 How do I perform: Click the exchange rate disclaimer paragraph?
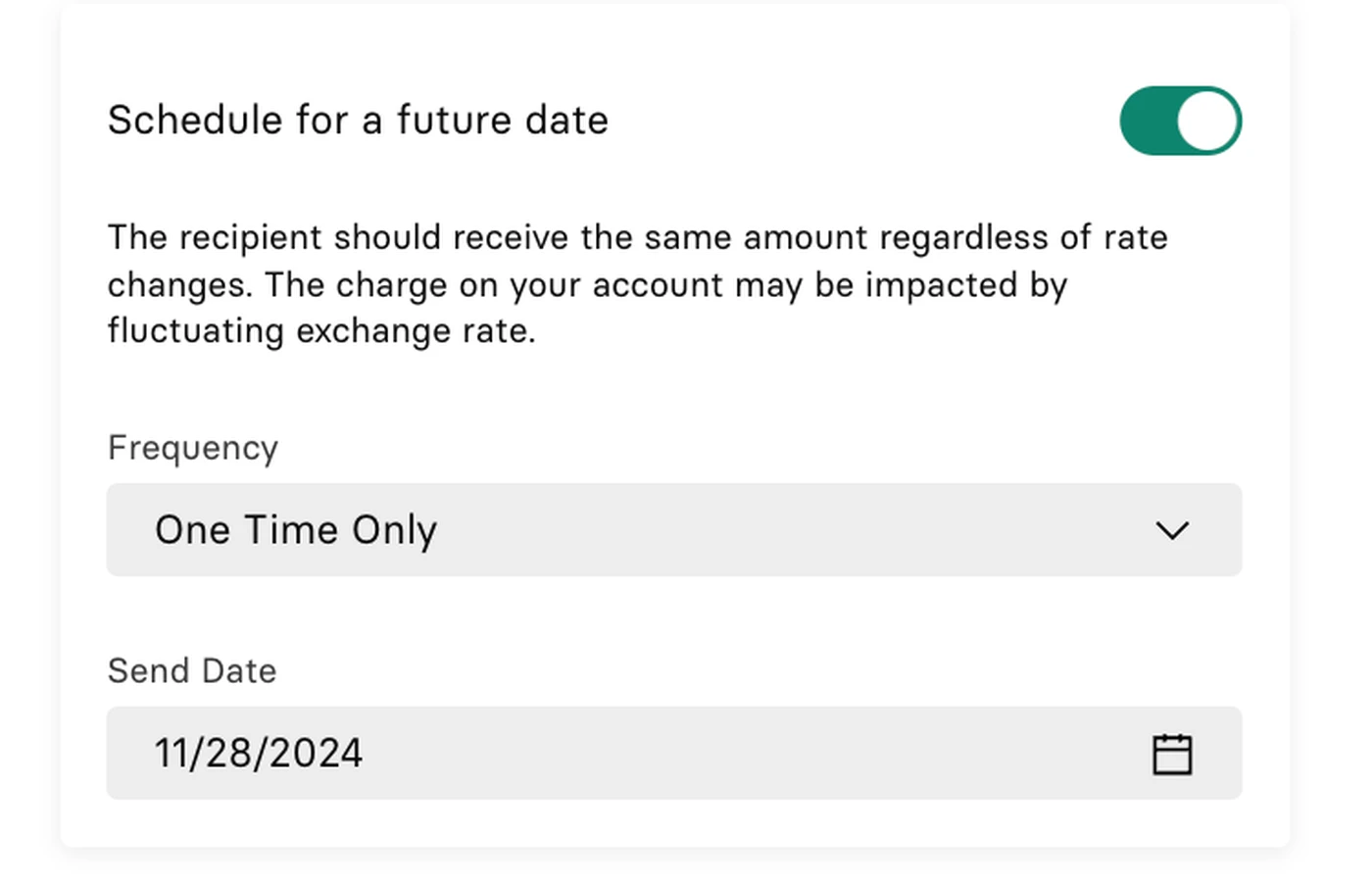(x=638, y=284)
